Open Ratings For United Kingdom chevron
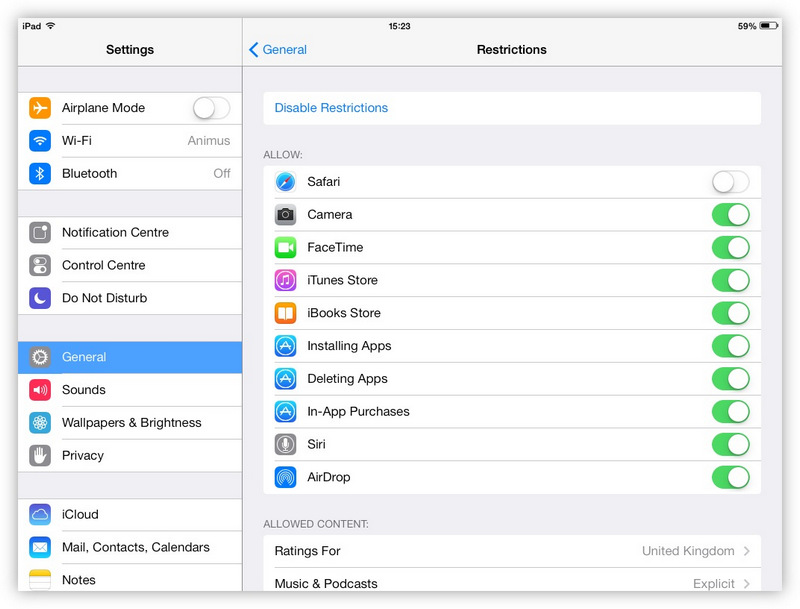 tap(746, 551)
